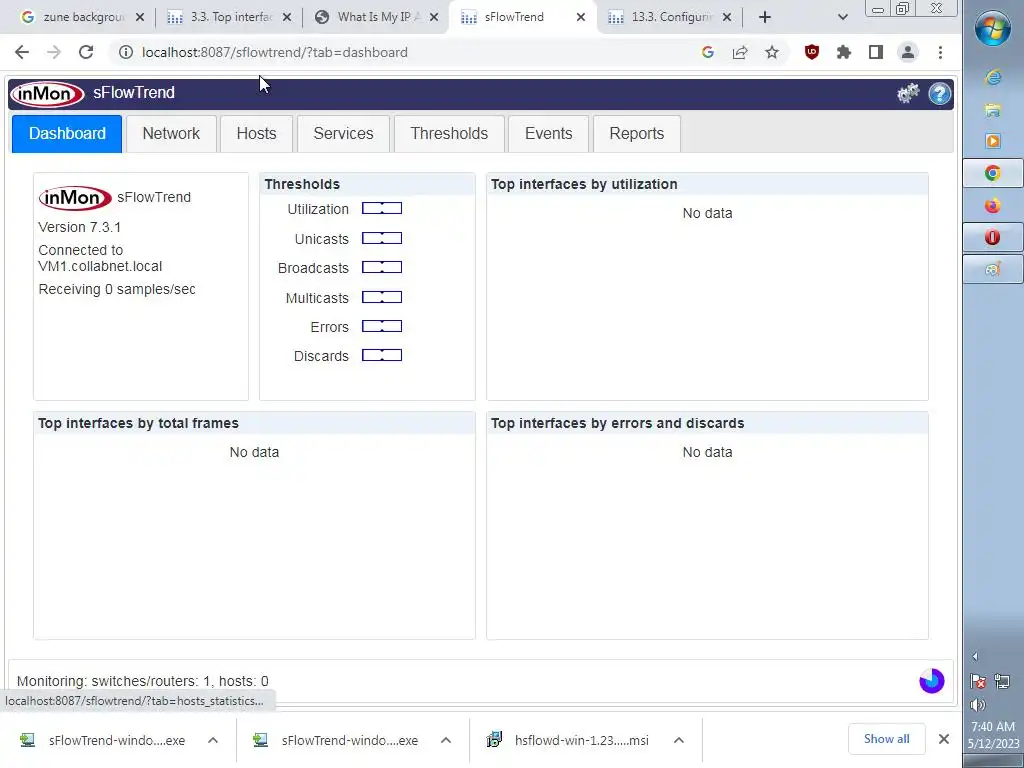Go back in browser history
The height and width of the screenshot is (768, 1024).
click(x=22, y=52)
